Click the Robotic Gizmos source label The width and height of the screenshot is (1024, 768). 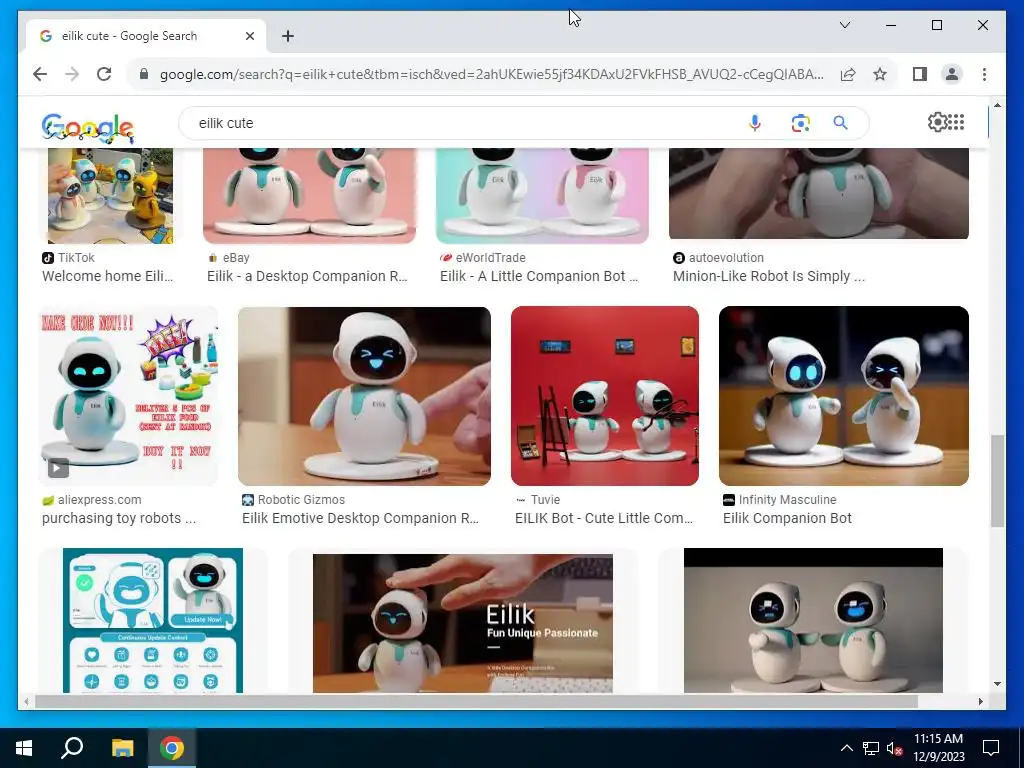pyautogui.click(x=301, y=500)
